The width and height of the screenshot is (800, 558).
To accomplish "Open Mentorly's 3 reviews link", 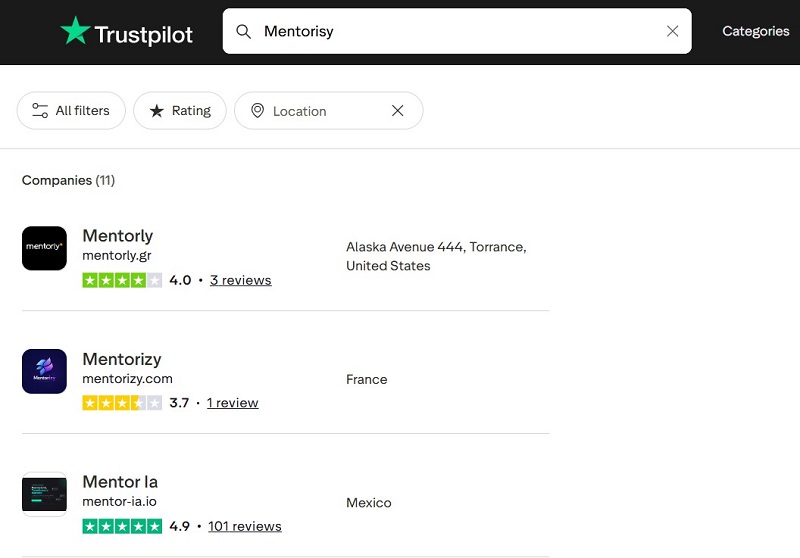I will [240, 280].
